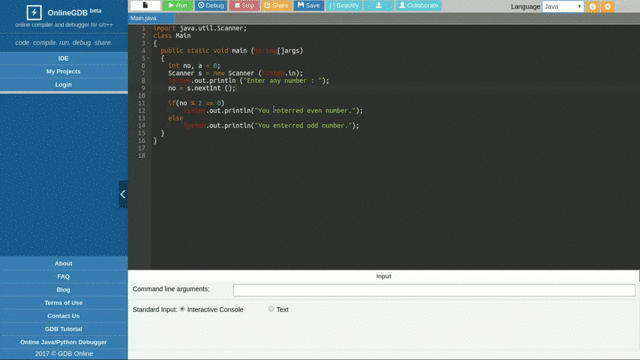
Task: Fold the main method at line 5
Action: pos(149,58)
